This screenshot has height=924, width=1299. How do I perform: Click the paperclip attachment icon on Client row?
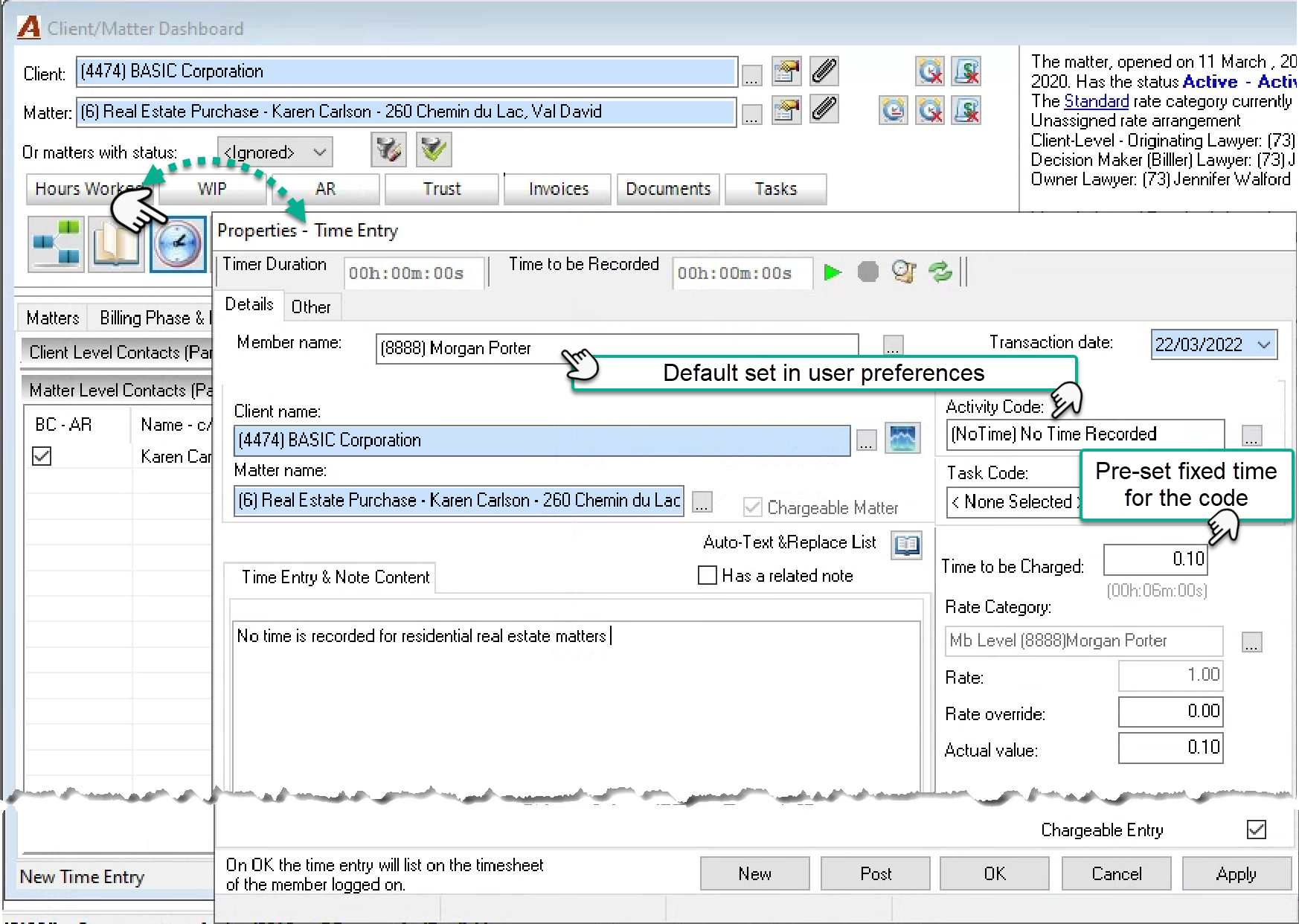click(x=824, y=71)
